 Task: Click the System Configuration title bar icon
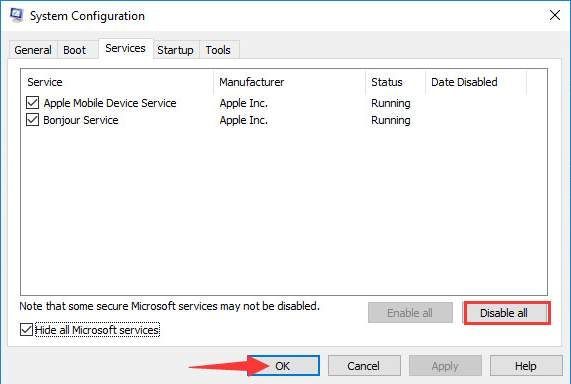click(x=16, y=15)
